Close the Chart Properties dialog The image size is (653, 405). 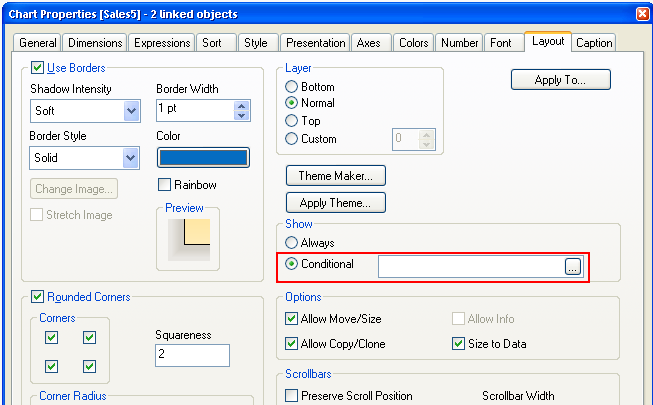[x=642, y=13]
